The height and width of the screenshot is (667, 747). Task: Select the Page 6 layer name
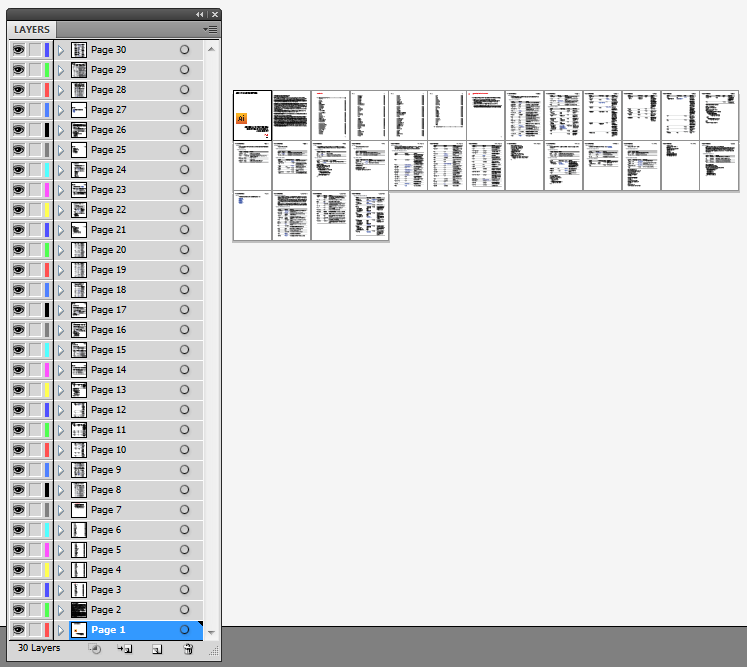coord(106,530)
